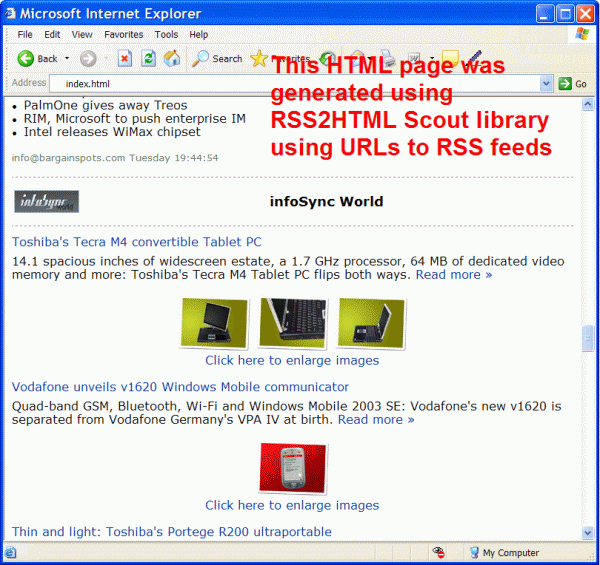The height and width of the screenshot is (565, 600).
Task: Go to the Home page icon
Action: coord(172,59)
